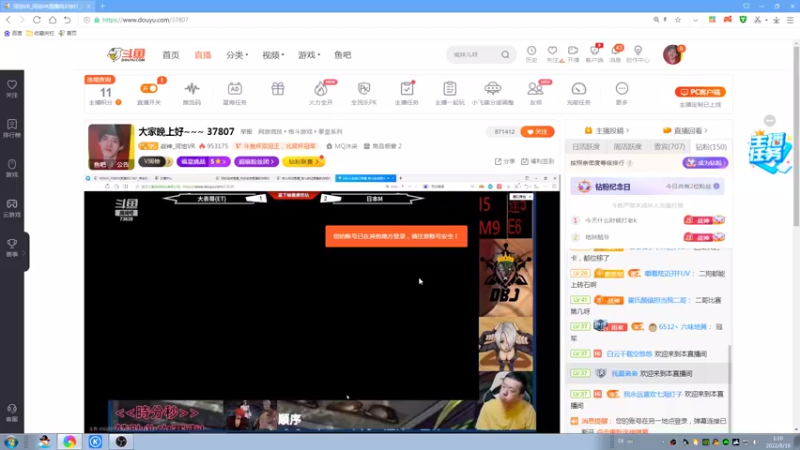Click the blue K app taskbar icon

pos(95,442)
